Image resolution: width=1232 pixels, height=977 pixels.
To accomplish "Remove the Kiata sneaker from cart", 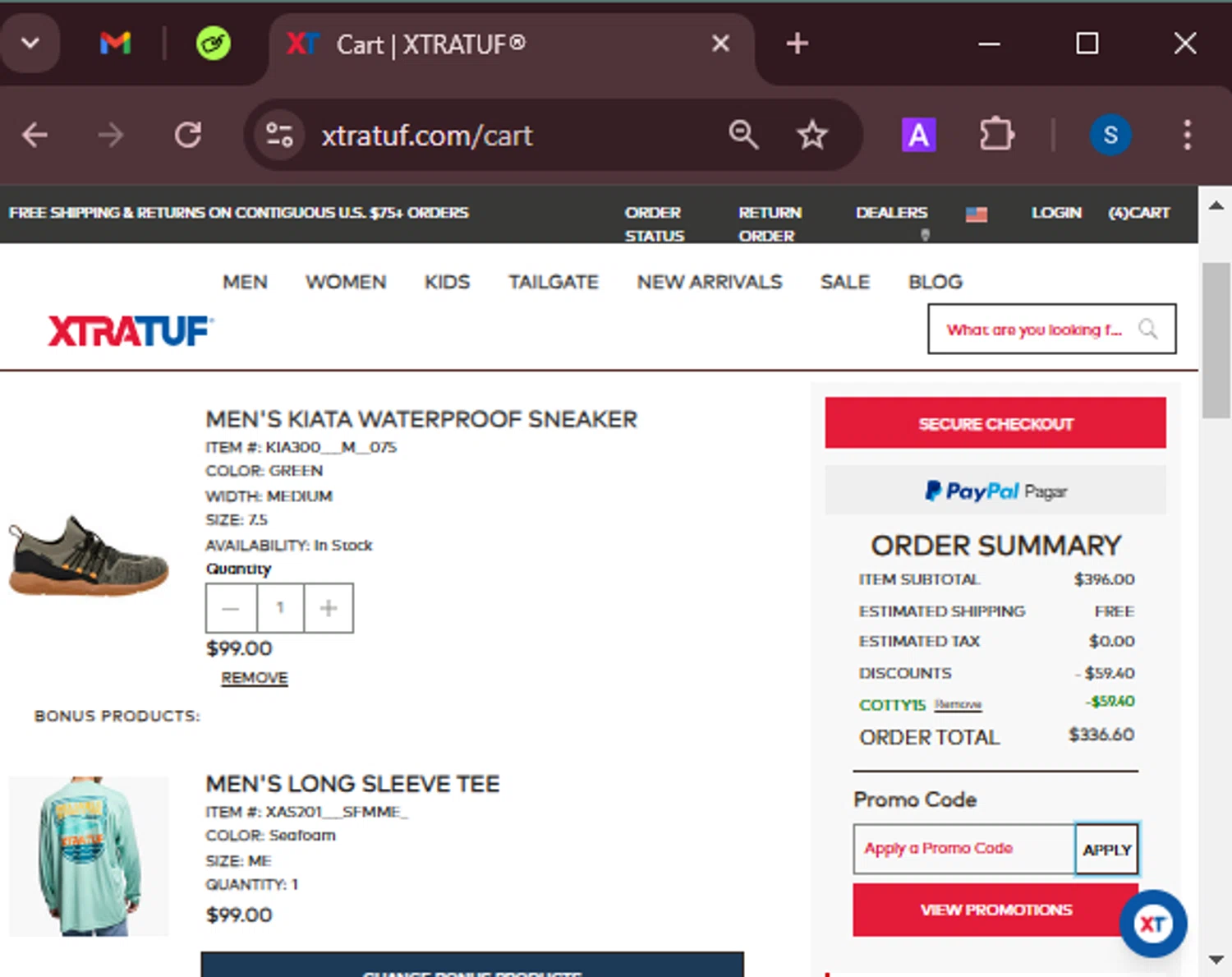I will click(x=255, y=678).
